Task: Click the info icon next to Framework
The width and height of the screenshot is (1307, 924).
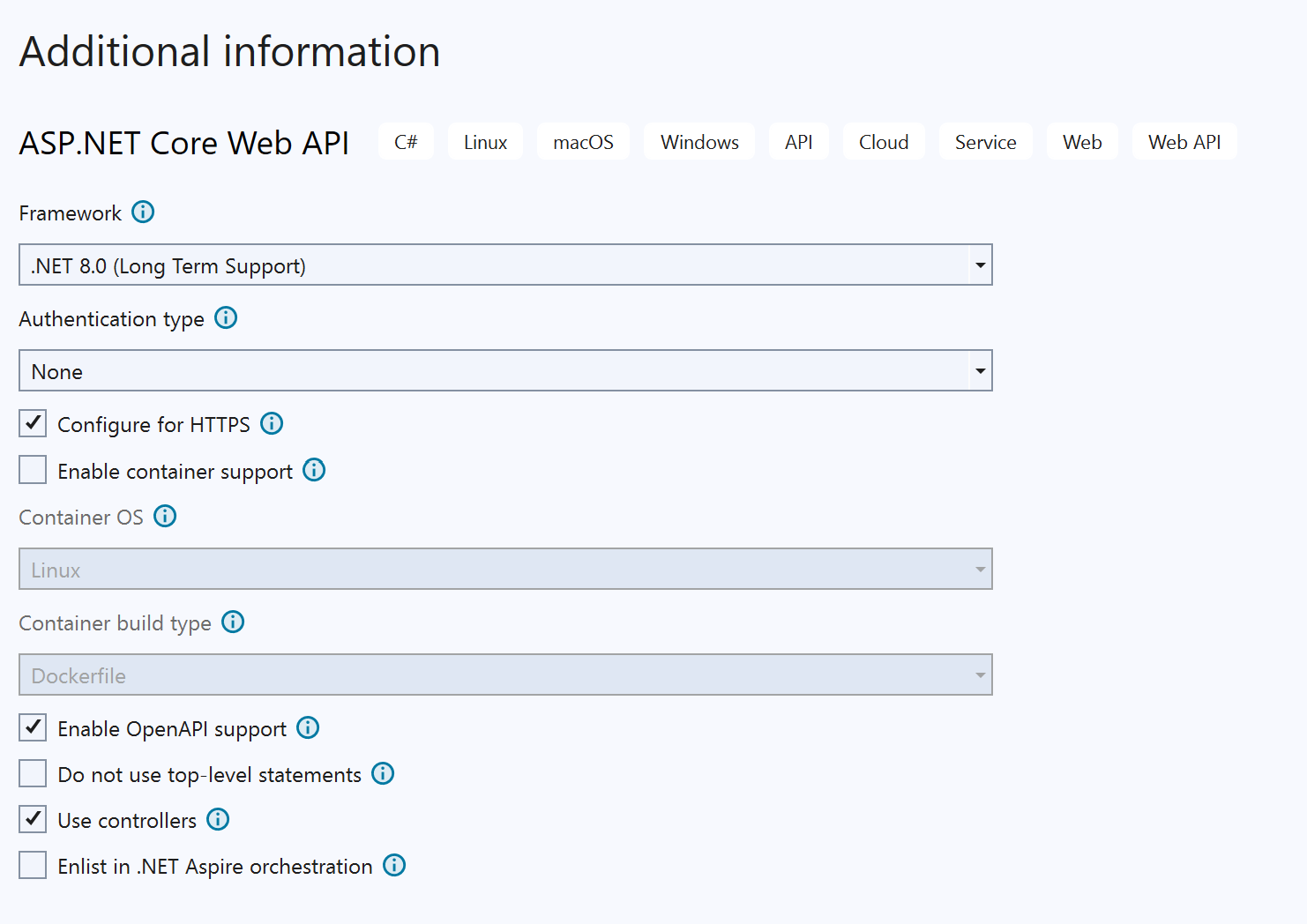Action: 143,212
